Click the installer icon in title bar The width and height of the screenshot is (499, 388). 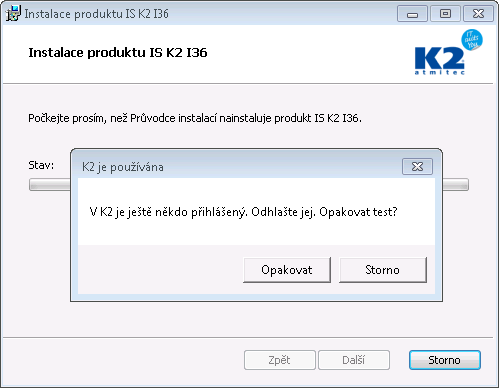click(13, 13)
